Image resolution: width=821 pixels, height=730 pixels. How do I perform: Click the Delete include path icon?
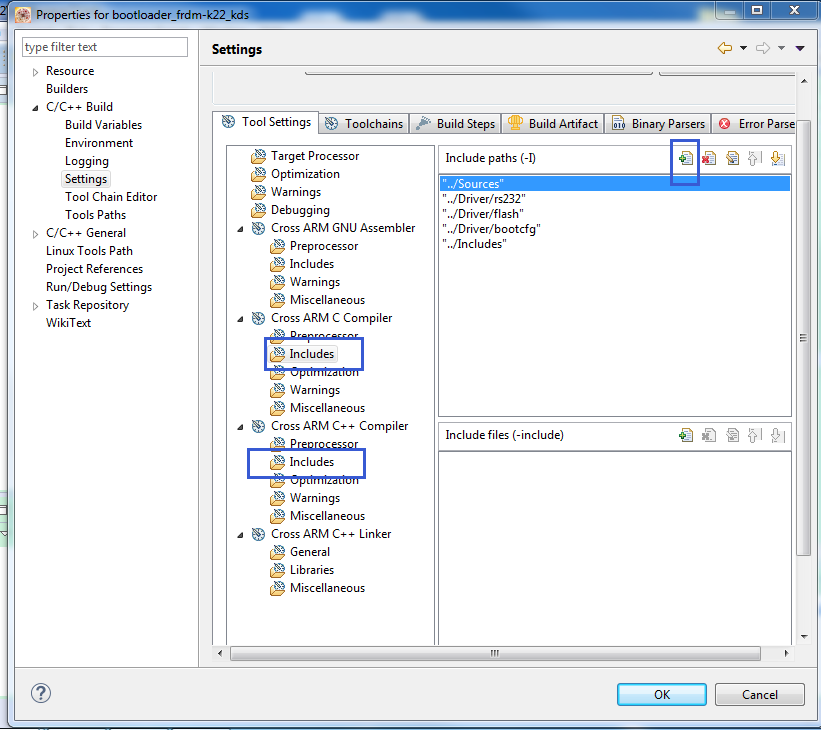point(709,158)
